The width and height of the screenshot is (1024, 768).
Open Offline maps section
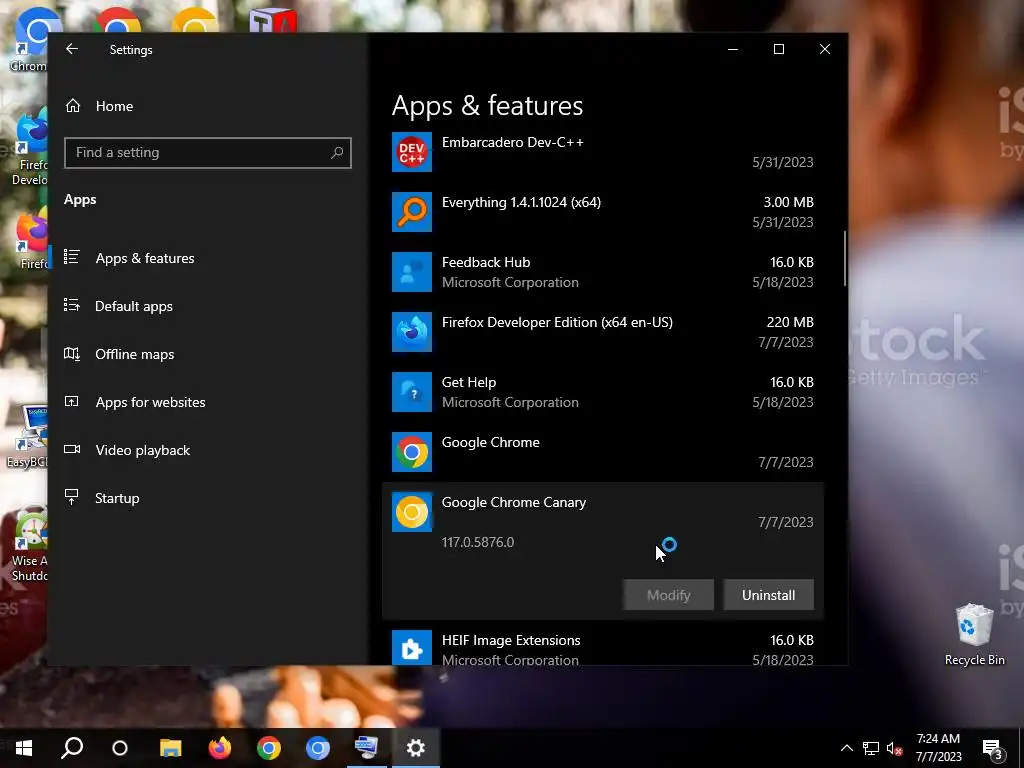(135, 354)
